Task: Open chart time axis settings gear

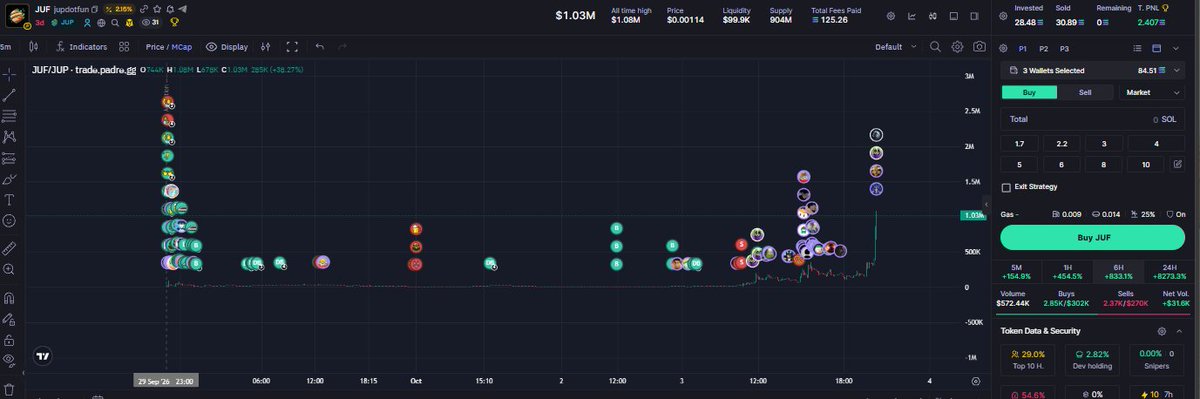Action: (x=975, y=381)
